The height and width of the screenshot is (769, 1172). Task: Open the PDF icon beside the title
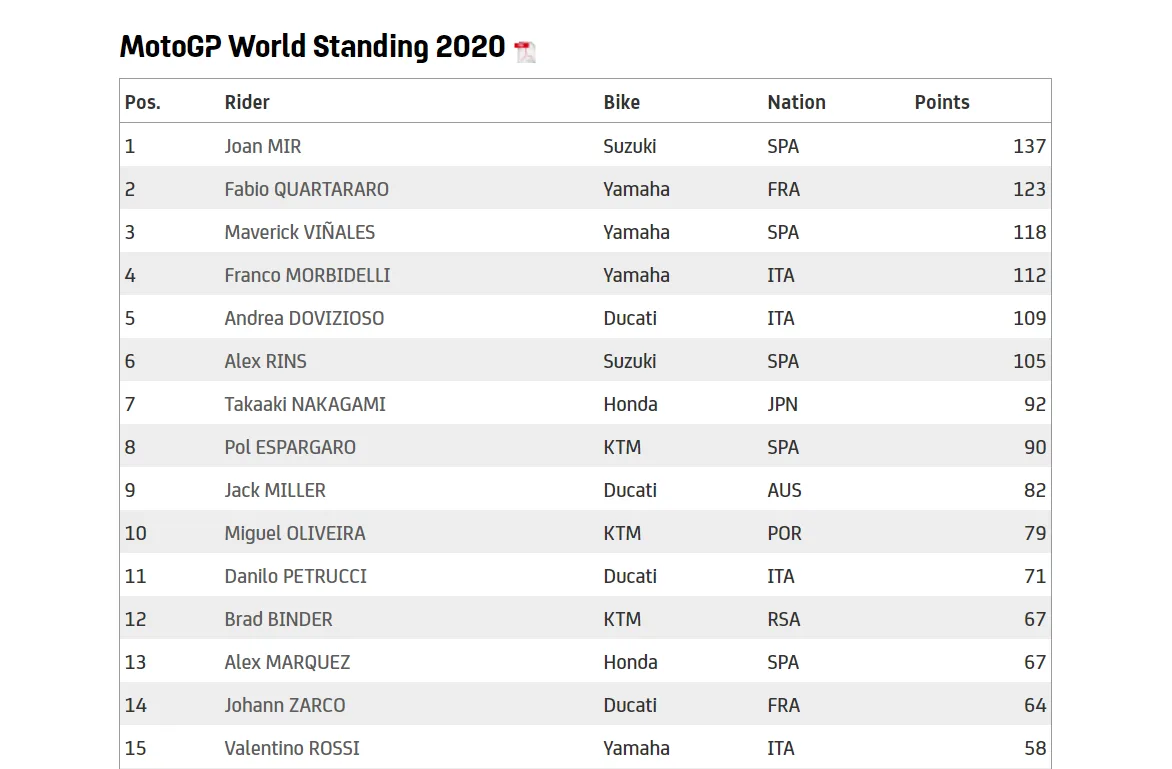click(525, 52)
